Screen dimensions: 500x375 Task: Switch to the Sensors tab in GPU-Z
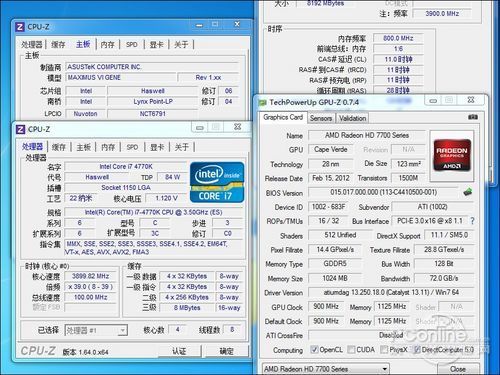(321, 118)
